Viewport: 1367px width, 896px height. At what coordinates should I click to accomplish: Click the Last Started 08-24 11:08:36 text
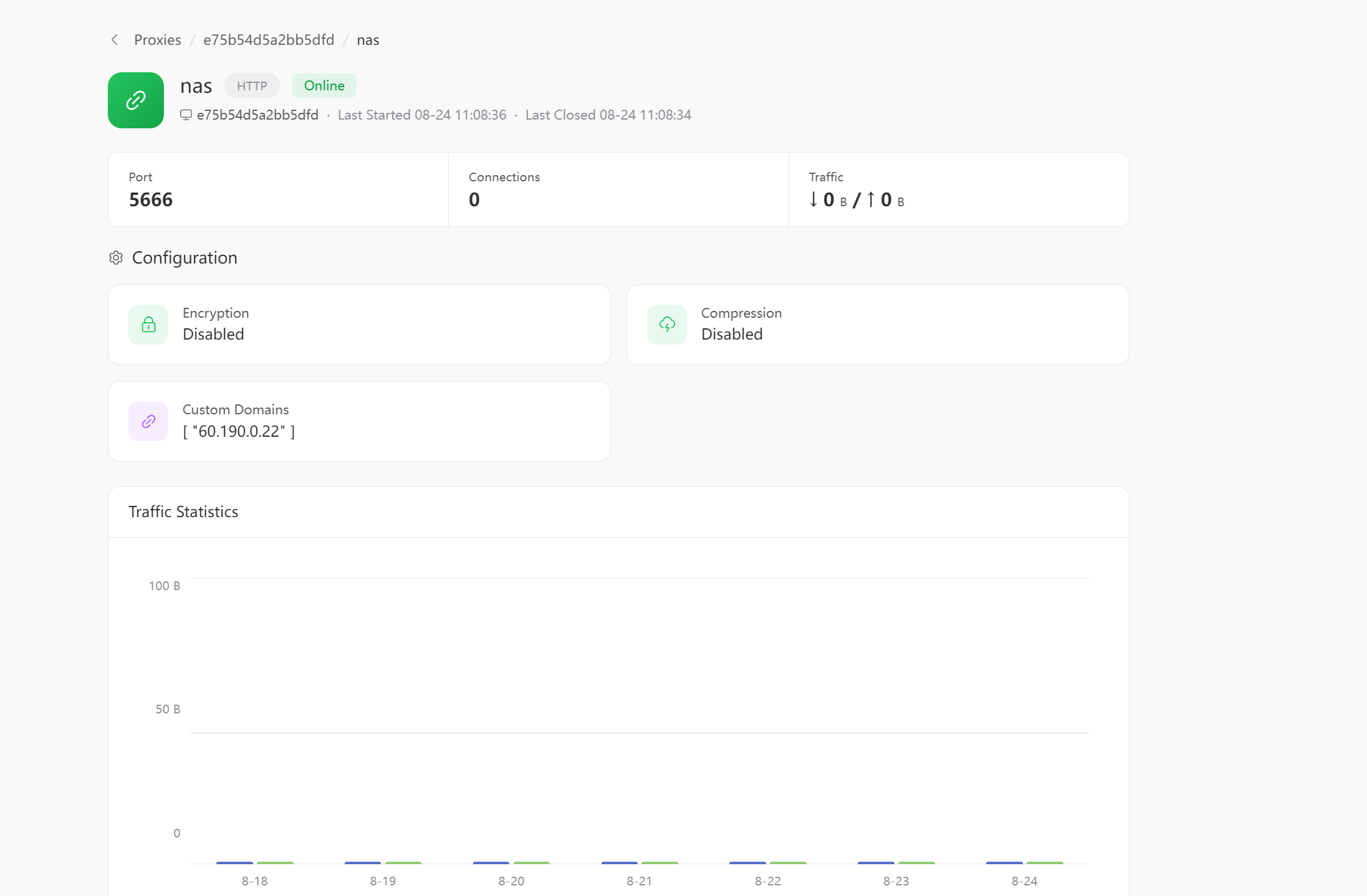pyautogui.click(x=422, y=115)
